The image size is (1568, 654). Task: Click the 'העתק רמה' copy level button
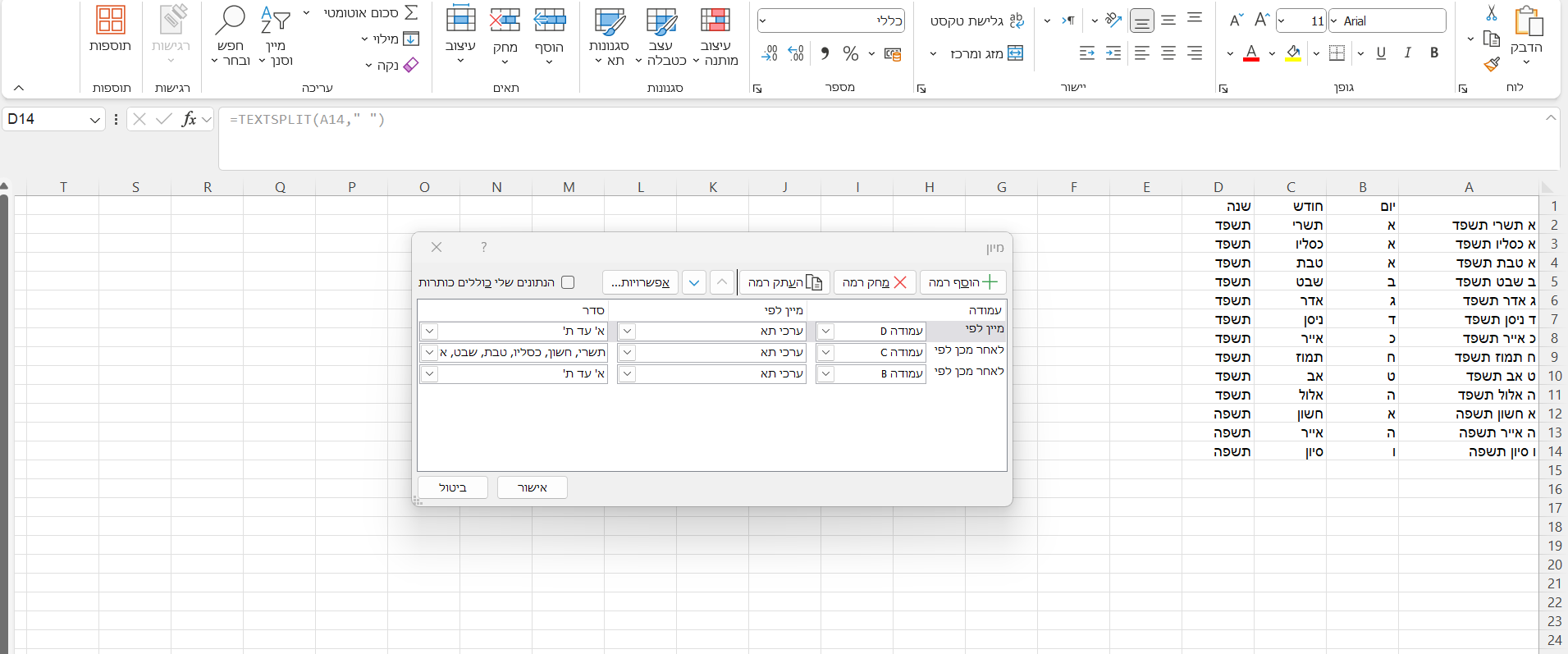point(784,282)
